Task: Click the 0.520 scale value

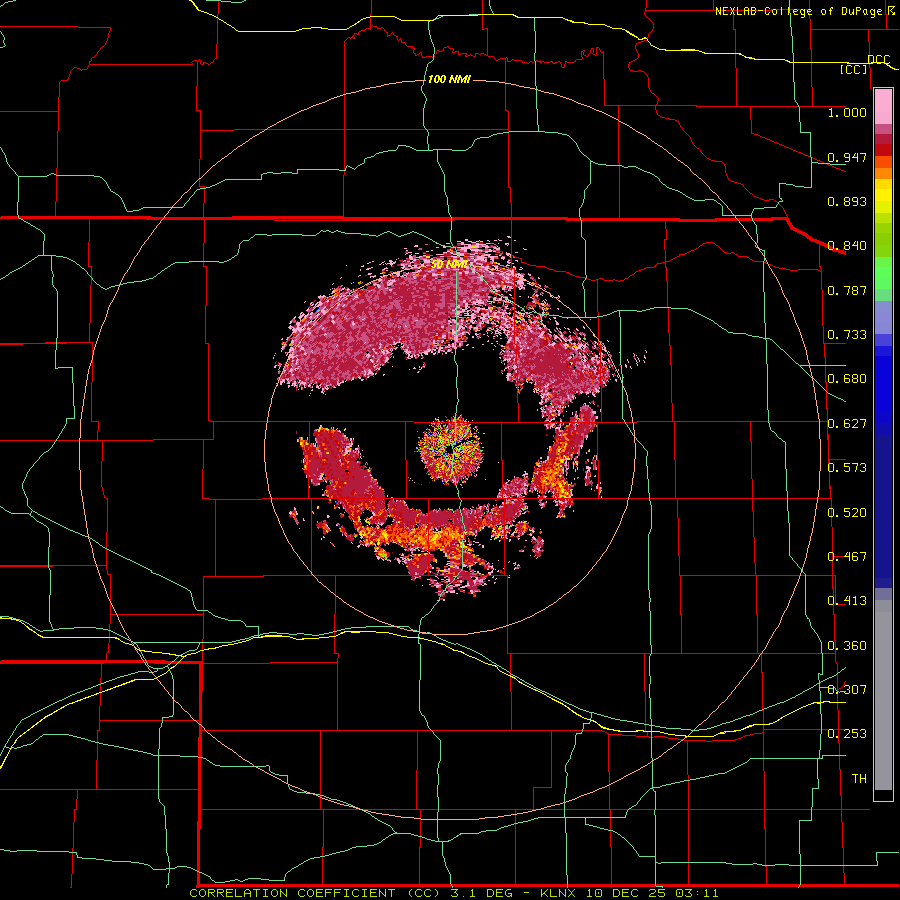Action: pos(847,513)
